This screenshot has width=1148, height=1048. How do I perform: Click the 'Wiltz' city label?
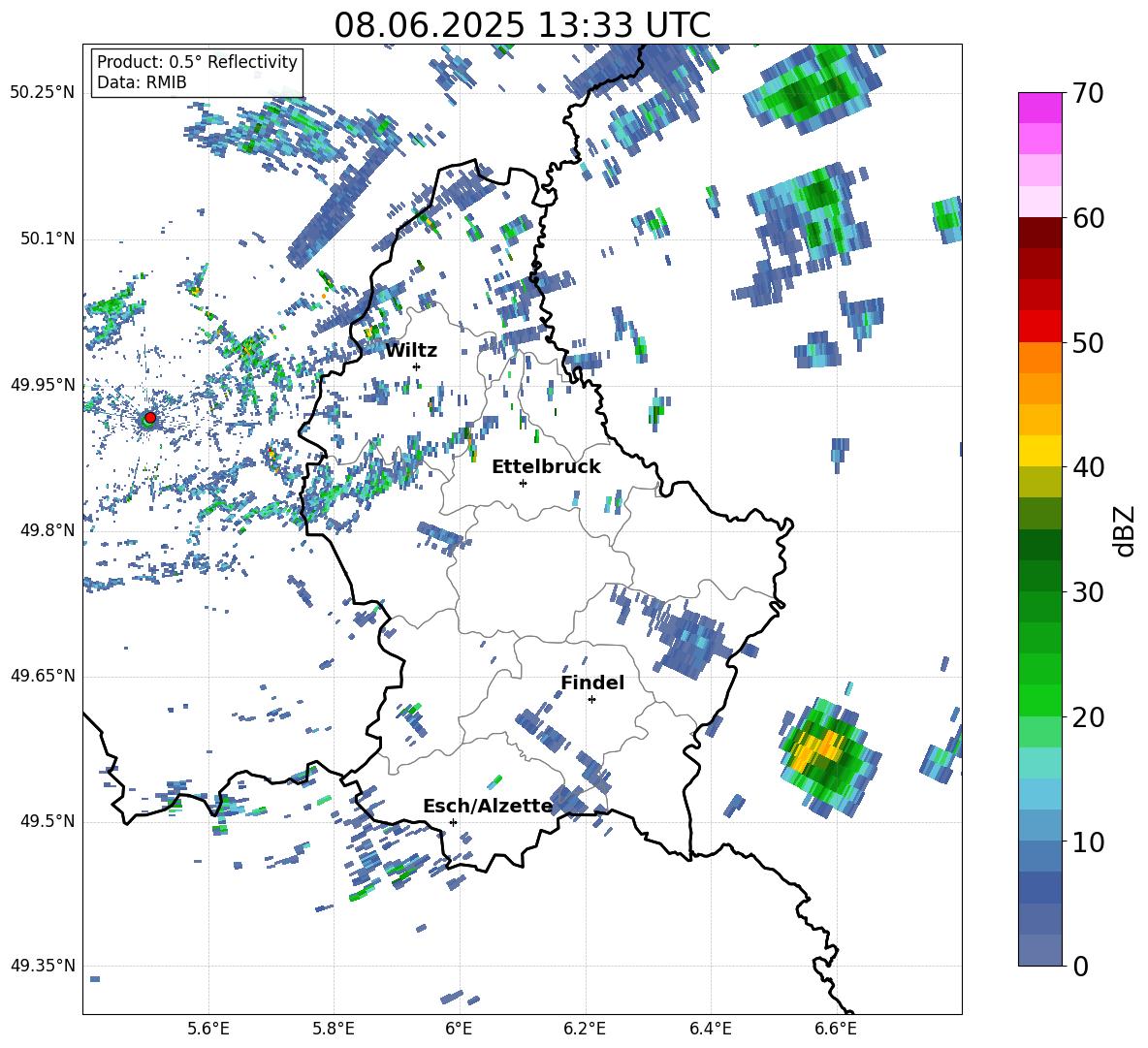pos(411,351)
